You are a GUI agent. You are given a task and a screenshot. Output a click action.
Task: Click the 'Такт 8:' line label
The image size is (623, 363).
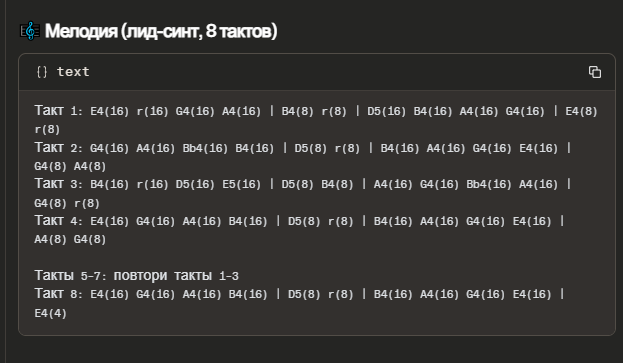58,294
